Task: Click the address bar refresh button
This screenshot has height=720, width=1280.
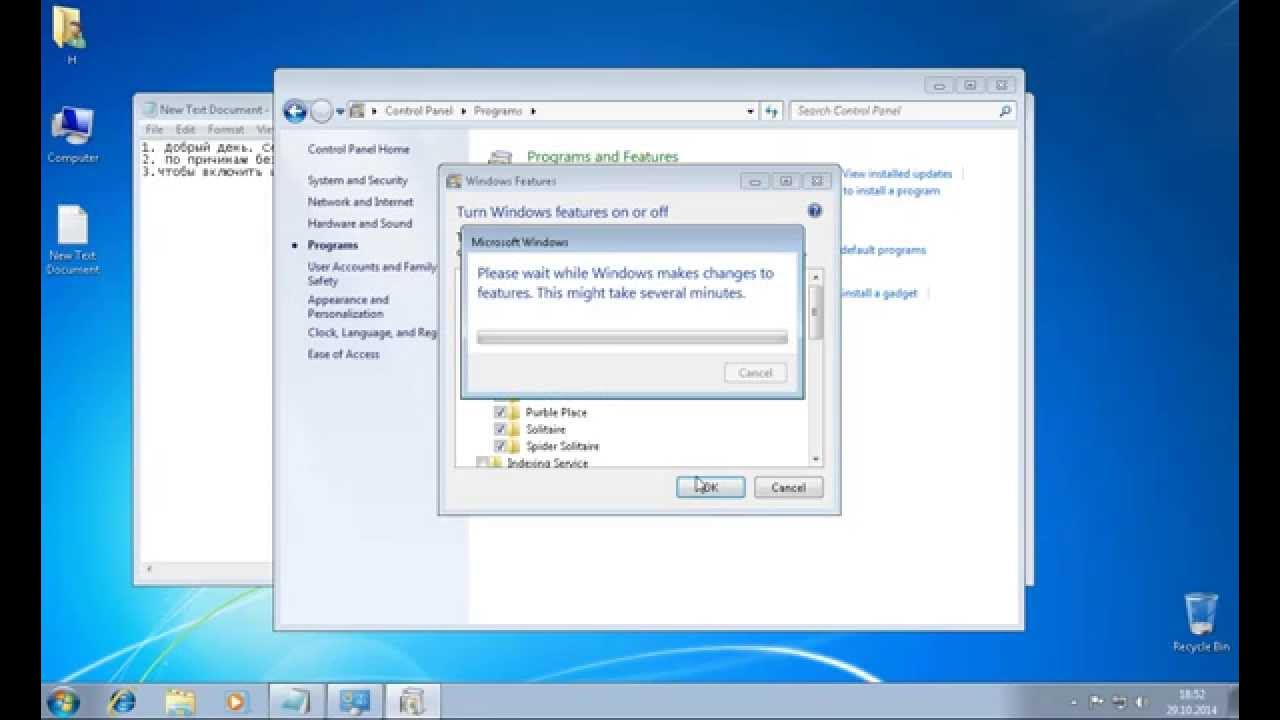Action: [x=771, y=111]
